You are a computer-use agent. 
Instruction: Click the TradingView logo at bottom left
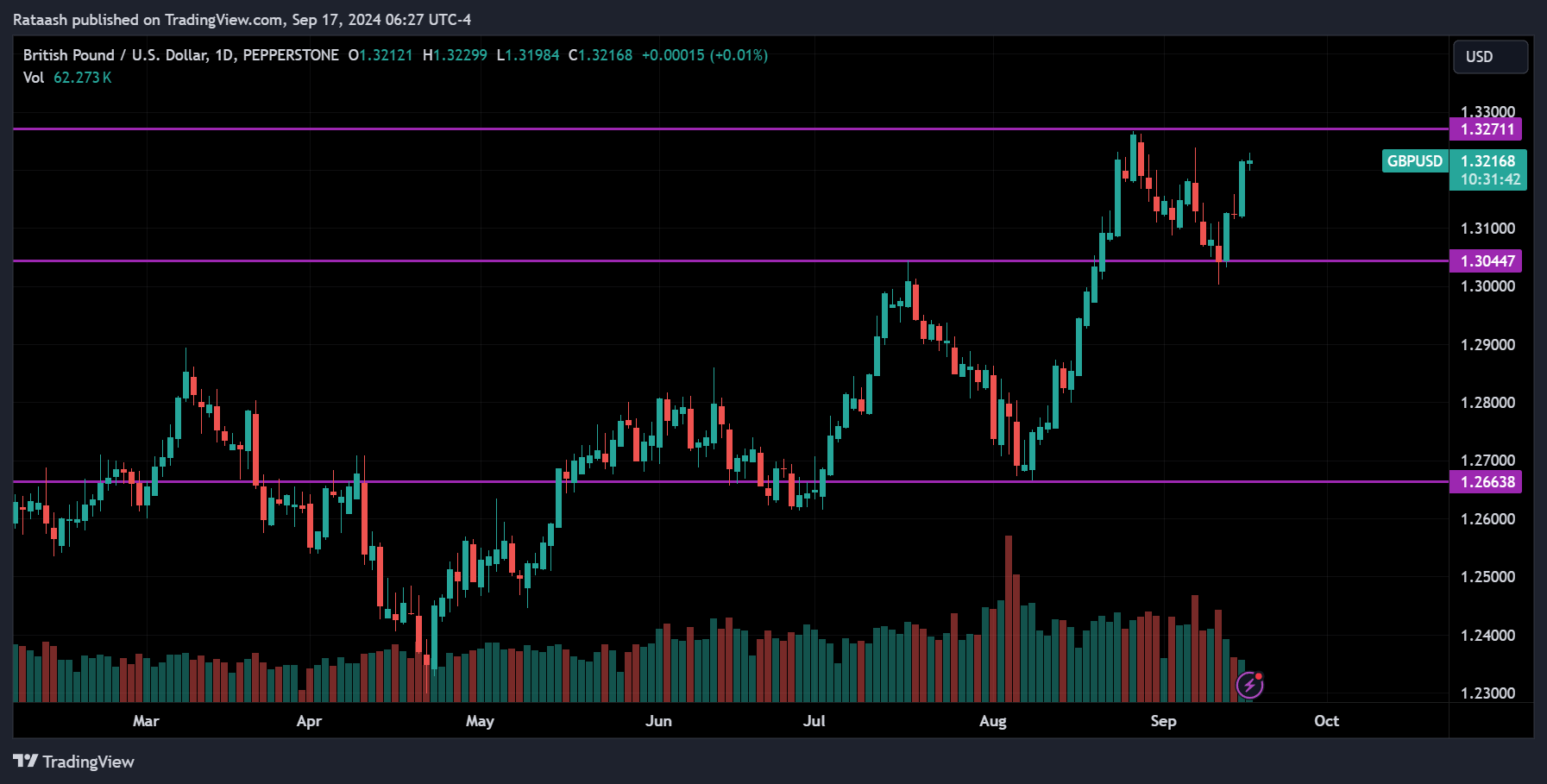pos(73,762)
